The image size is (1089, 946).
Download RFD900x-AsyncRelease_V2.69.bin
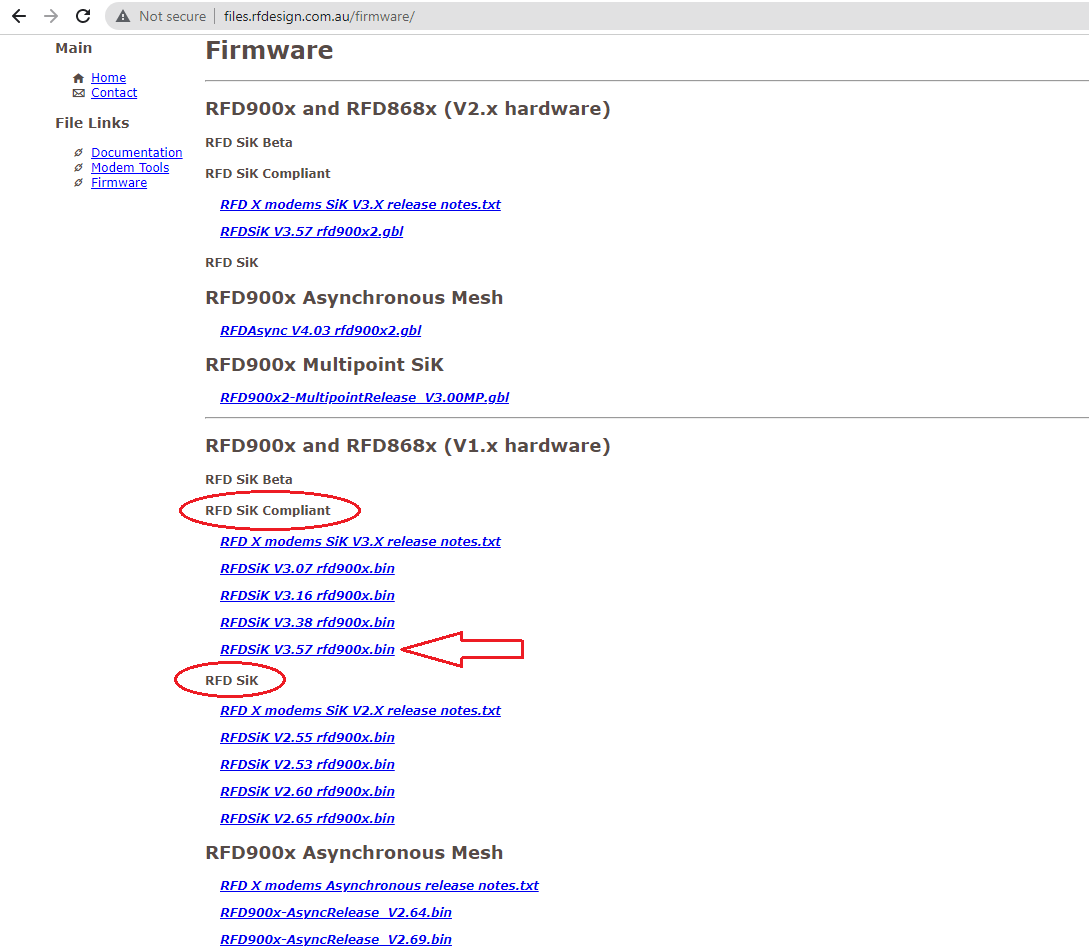click(335, 940)
